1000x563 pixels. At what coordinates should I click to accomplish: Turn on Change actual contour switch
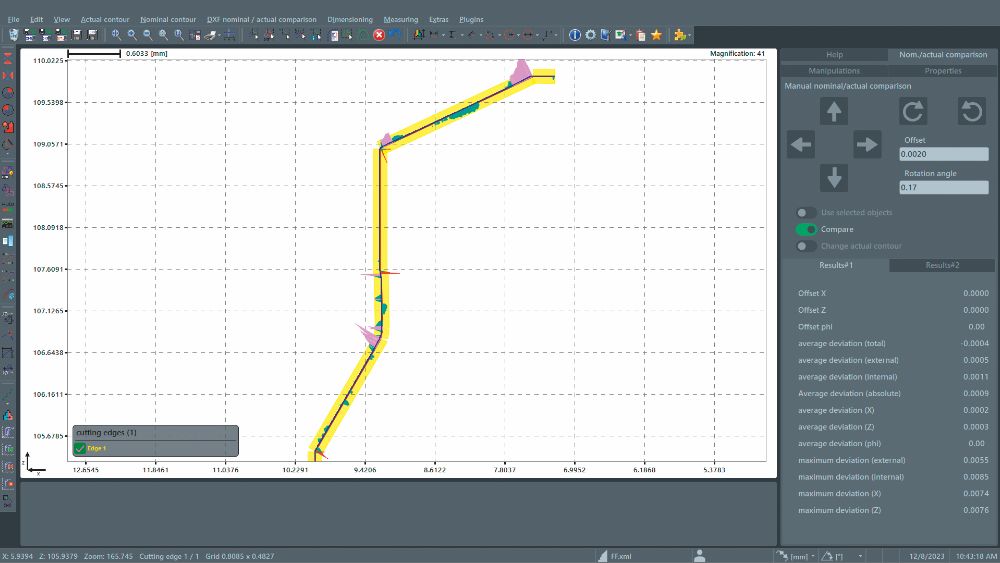coord(806,246)
